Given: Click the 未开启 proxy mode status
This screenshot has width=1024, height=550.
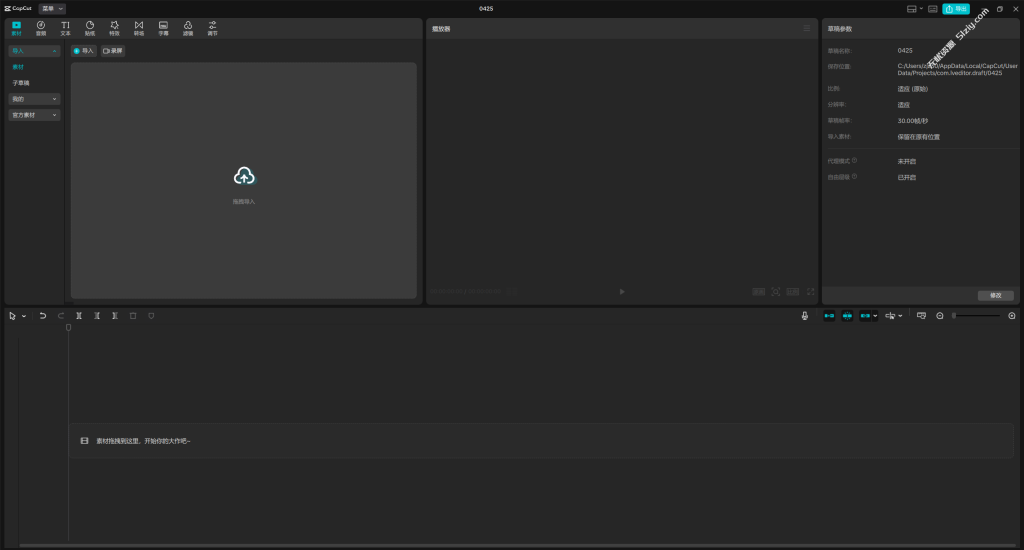Looking at the screenshot, I should [x=907, y=161].
